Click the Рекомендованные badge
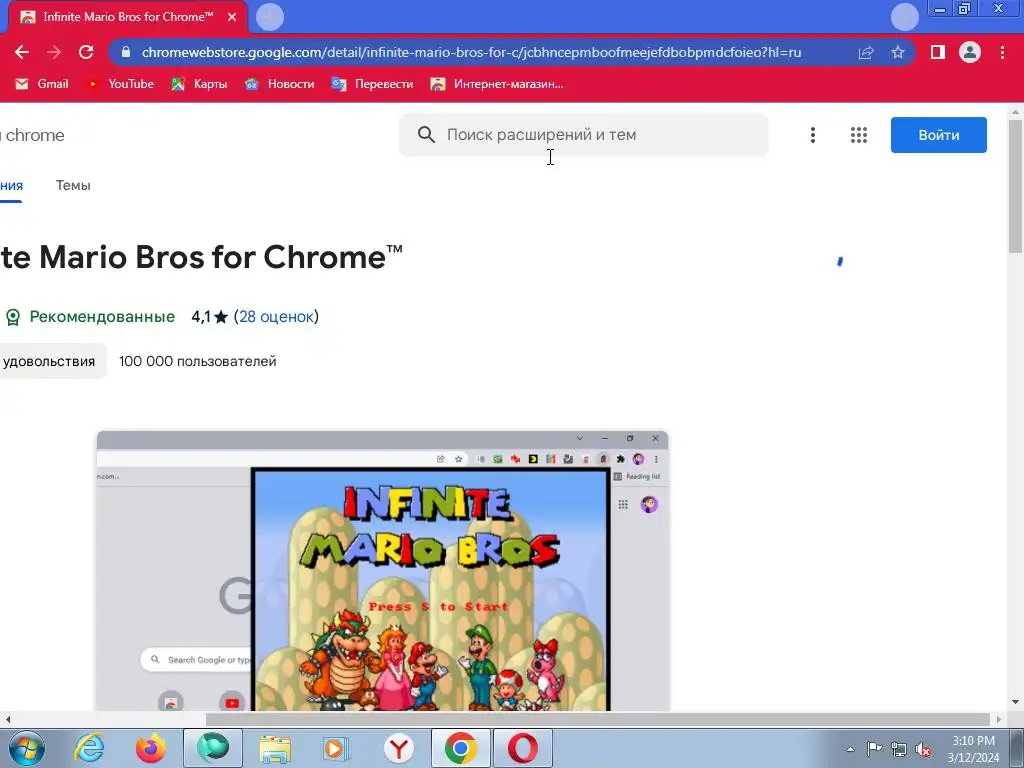Screen dimensions: 1024x768 point(90,317)
